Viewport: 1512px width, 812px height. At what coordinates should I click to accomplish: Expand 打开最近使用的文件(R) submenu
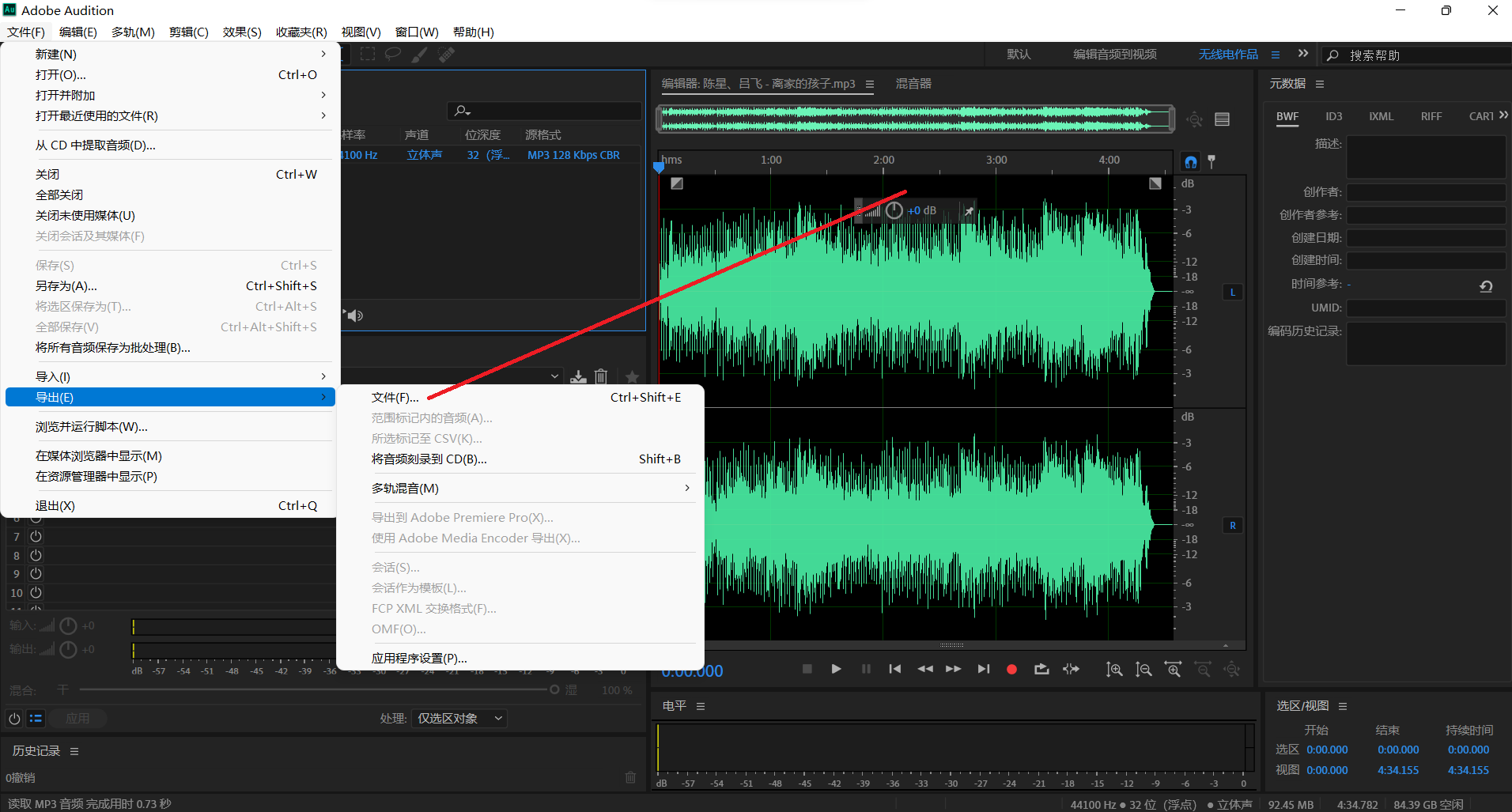tap(169, 115)
